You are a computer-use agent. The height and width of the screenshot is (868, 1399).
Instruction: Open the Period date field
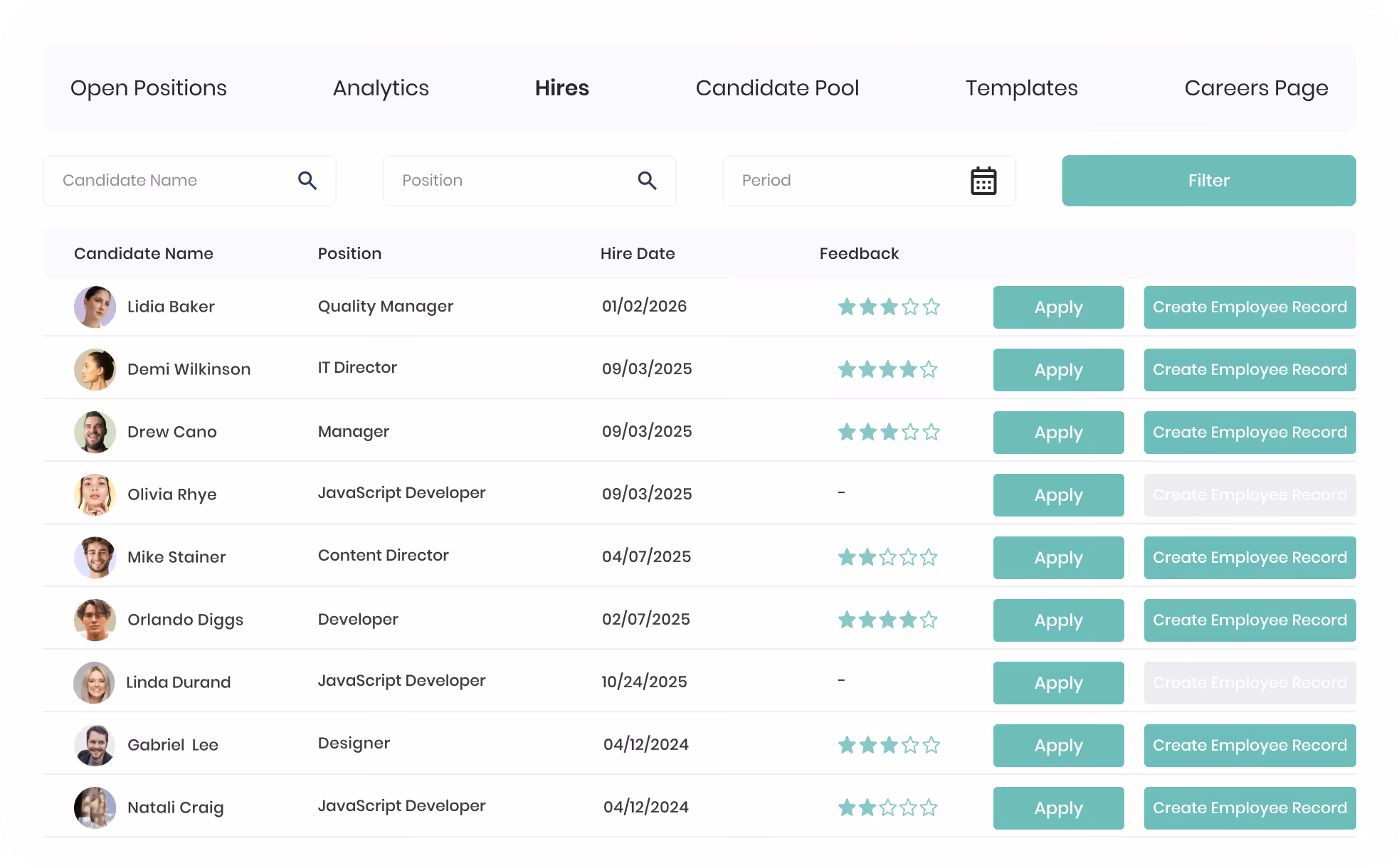coord(869,181)
